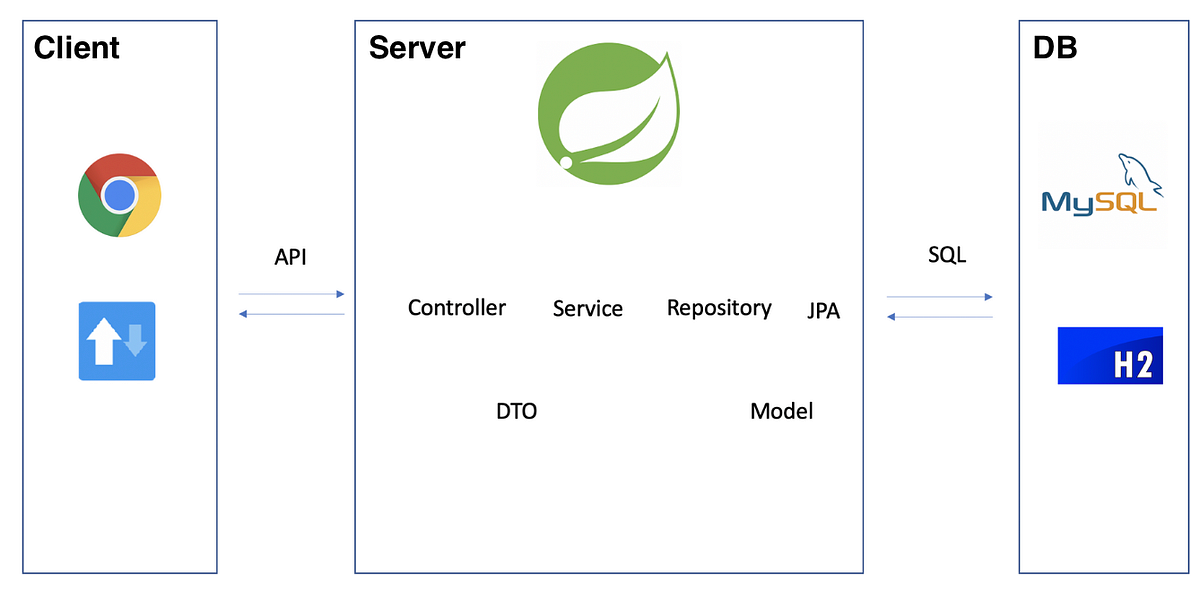Select the H2 database icon
The width and height of the screenshot is (1200, 592).
1110,355
